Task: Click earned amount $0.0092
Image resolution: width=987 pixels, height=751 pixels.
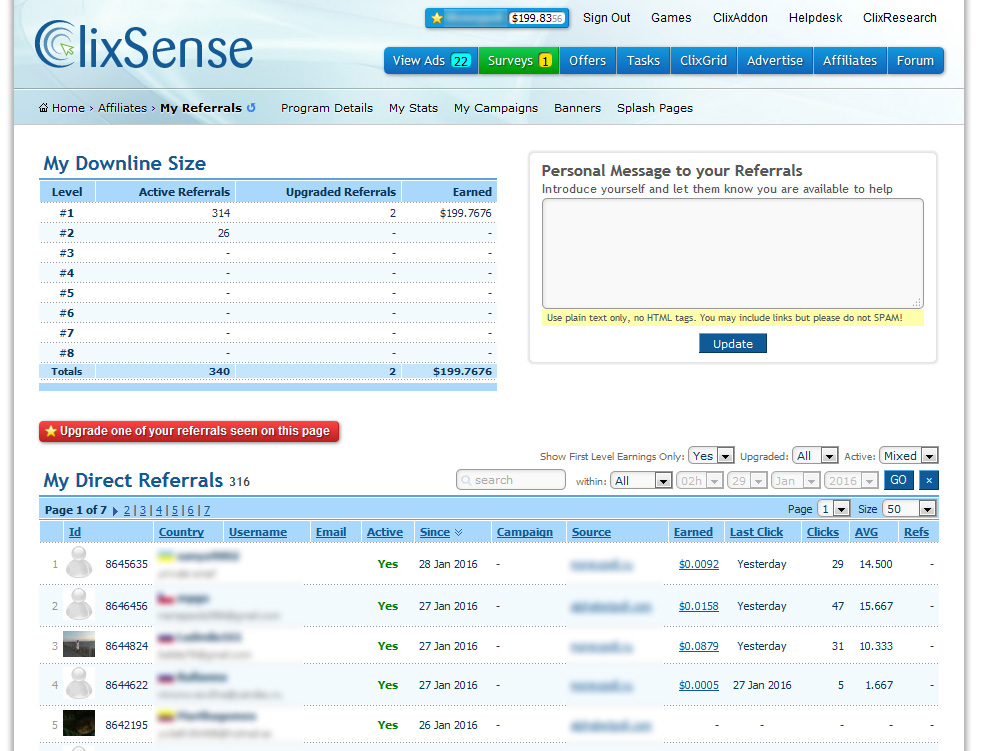Action: (x=699, y=565)
